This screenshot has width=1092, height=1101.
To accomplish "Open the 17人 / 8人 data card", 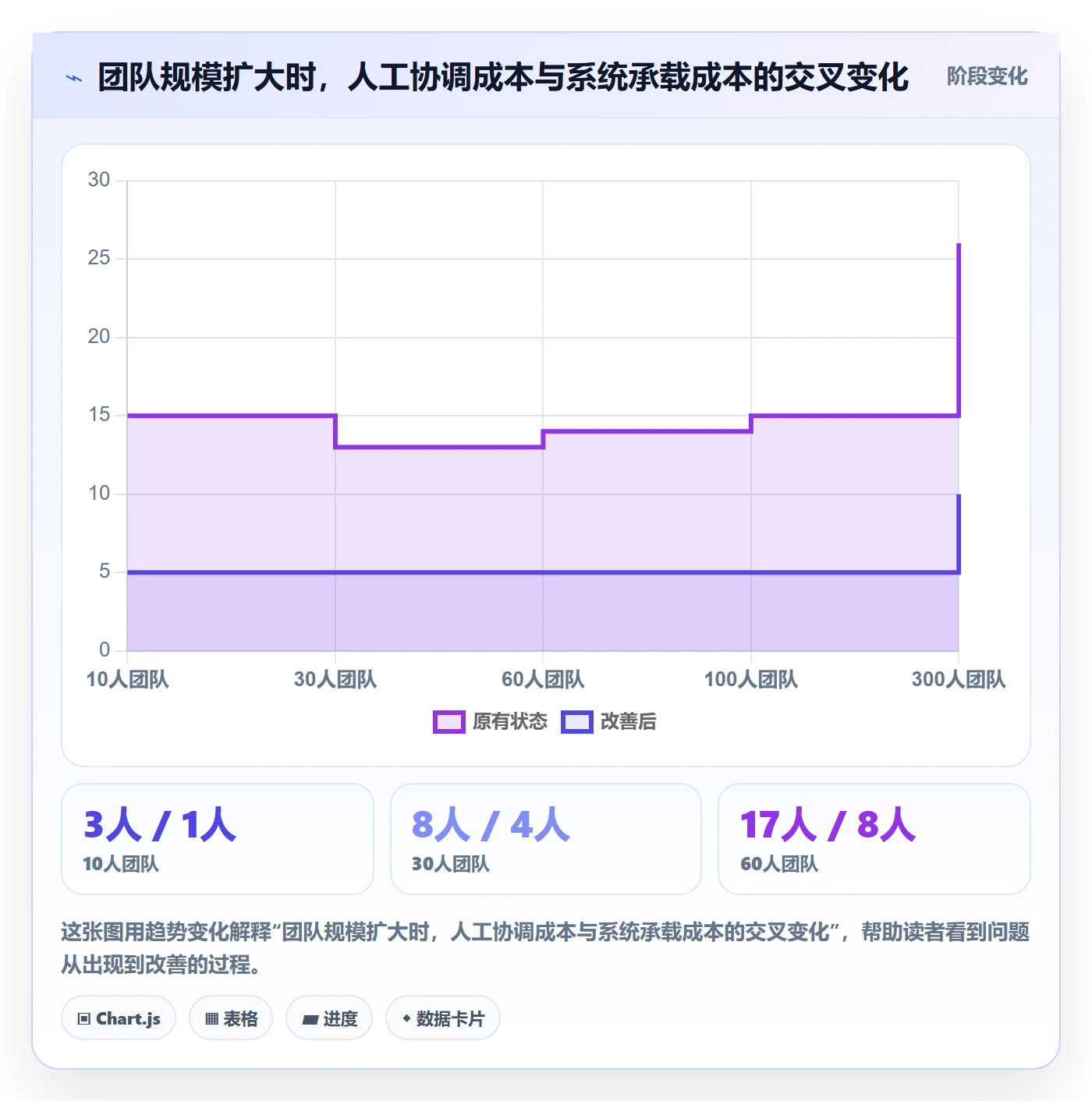I will [874, 839].
